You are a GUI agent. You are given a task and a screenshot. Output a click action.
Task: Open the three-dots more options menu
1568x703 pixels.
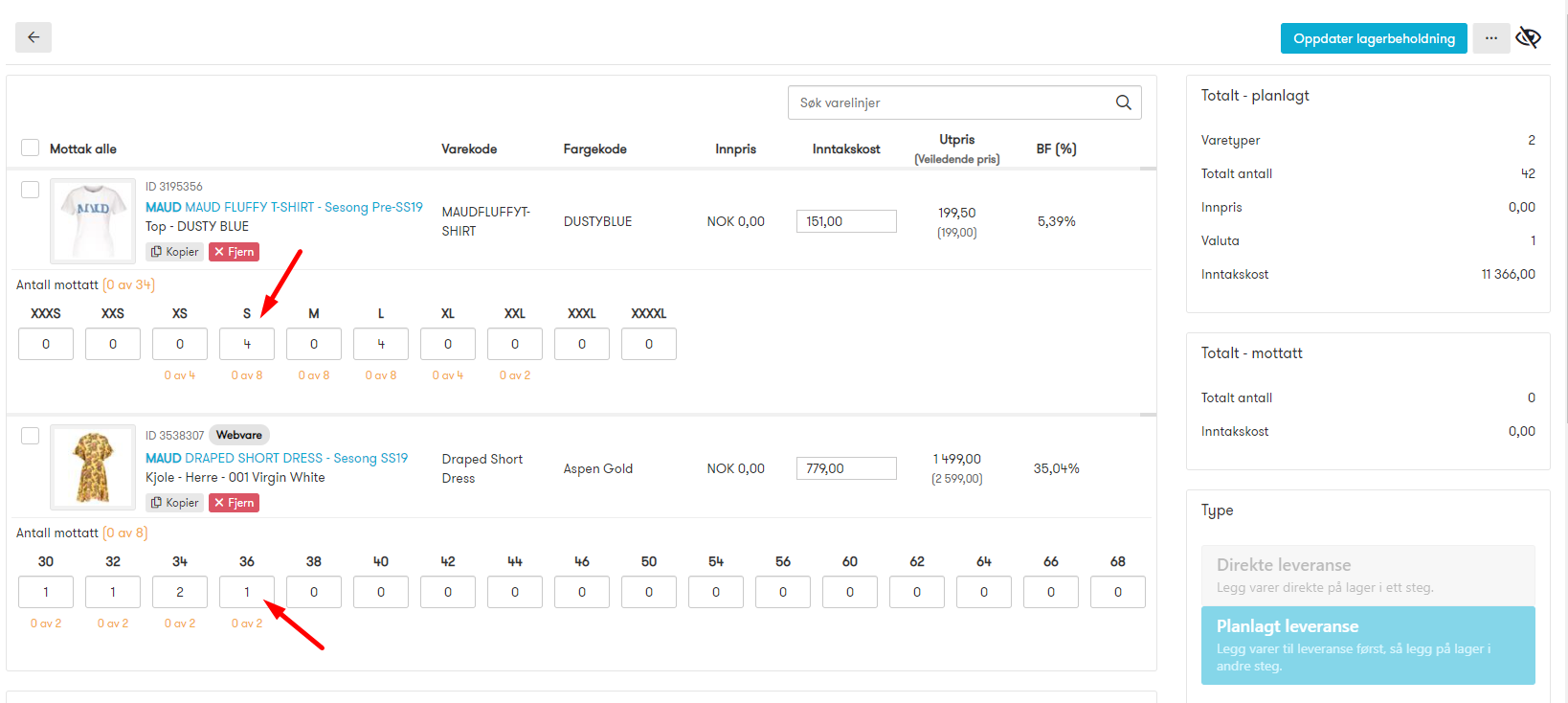click(x=1491, y=38)
